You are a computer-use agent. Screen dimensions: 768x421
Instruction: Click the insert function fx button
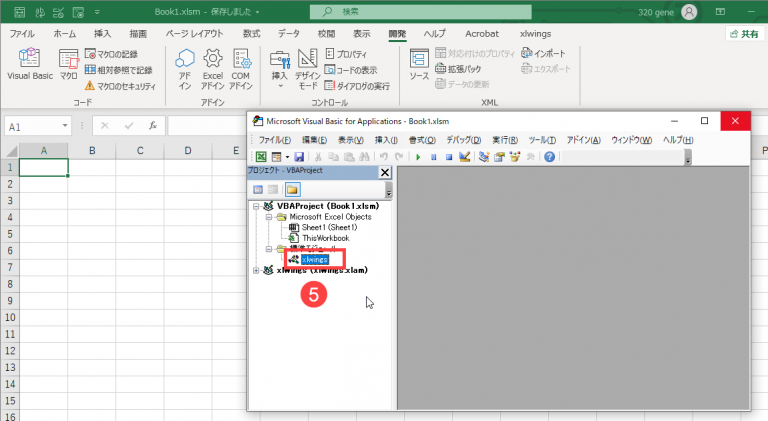coord(153,126)
